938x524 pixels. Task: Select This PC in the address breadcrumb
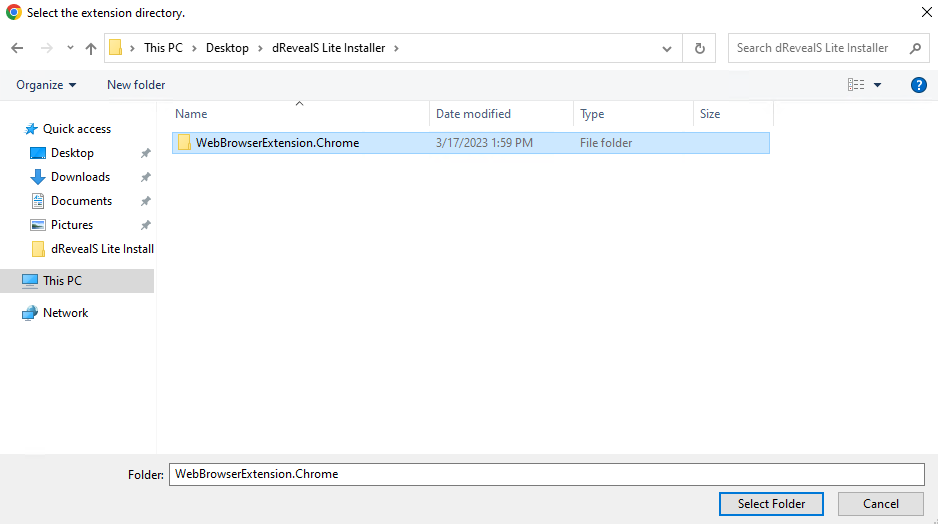(x=163, y=48)
